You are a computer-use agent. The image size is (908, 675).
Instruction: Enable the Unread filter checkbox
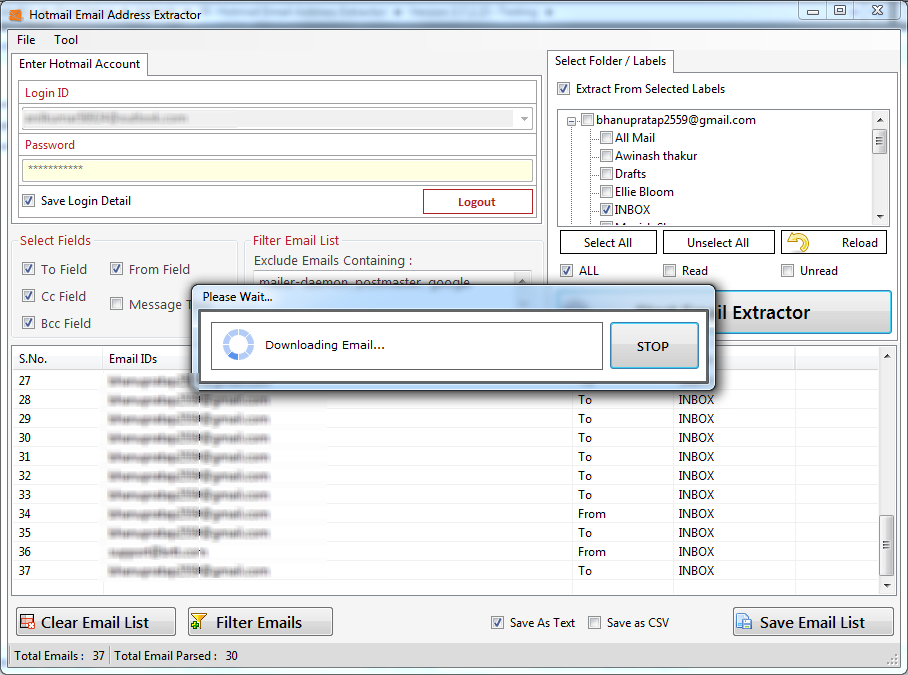(x=788, y=270)
